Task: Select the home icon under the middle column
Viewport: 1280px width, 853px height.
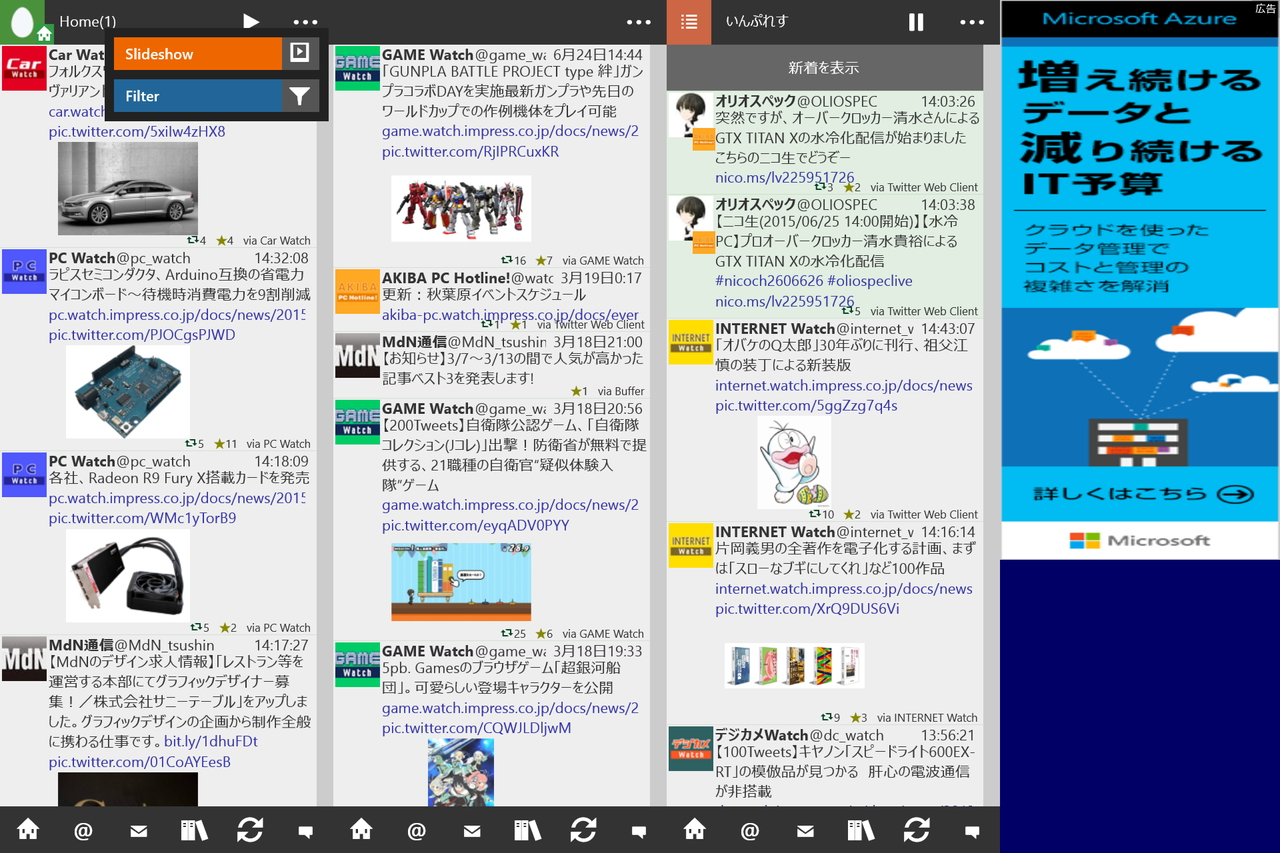Action: tap(361, 830)
